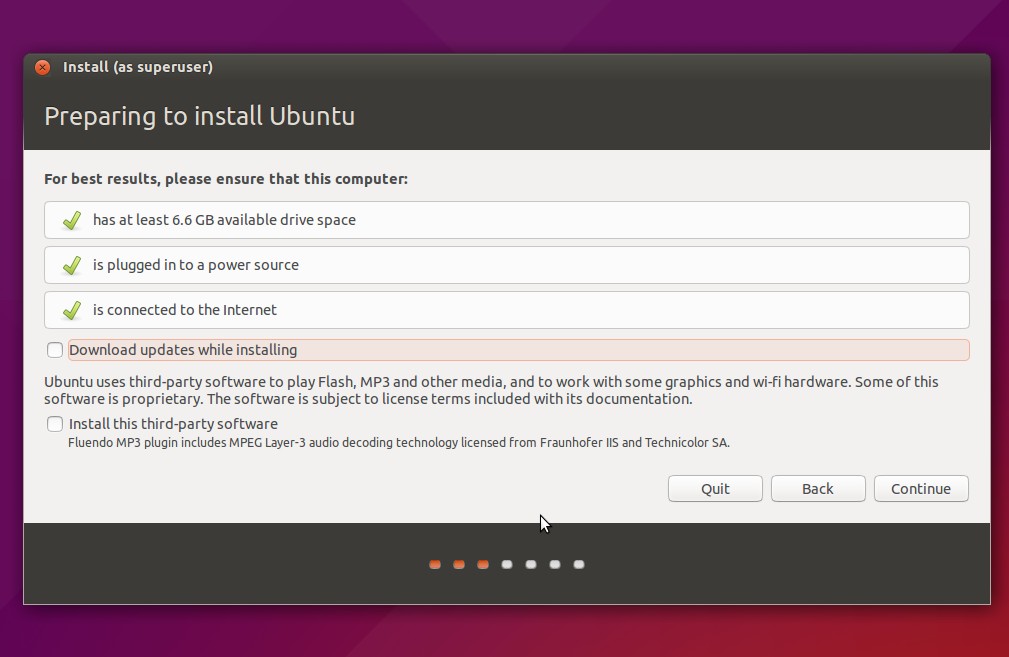
Task: Close the Install window with red button
Action: click(42, 68)
